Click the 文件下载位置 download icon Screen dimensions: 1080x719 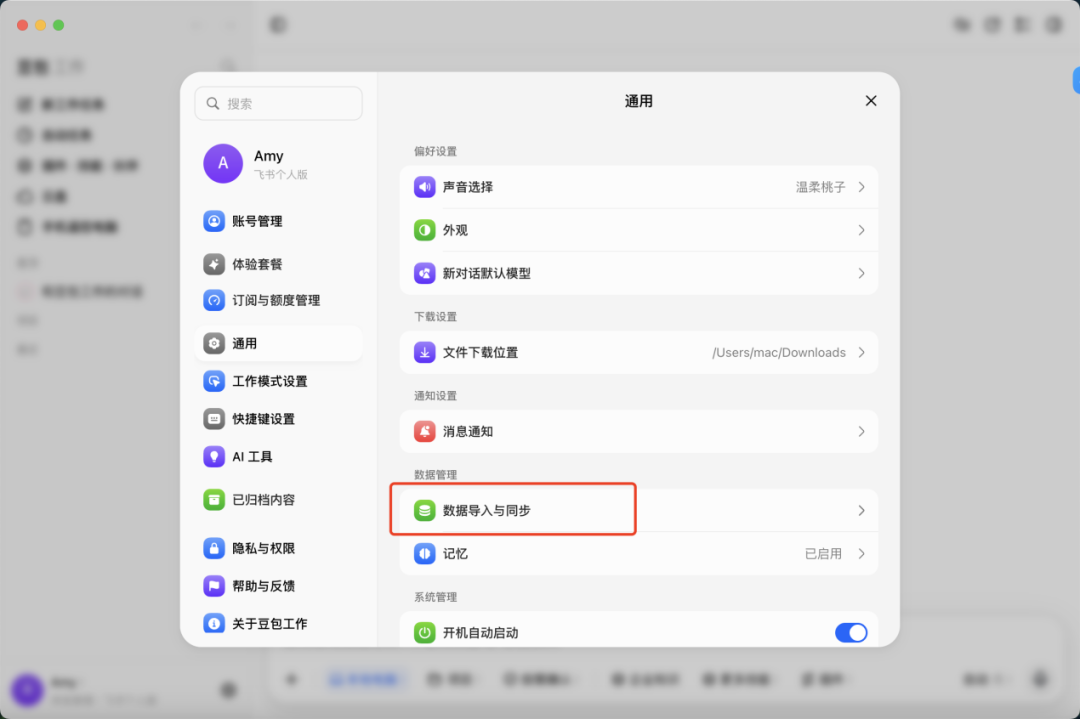tap(424, 353)
